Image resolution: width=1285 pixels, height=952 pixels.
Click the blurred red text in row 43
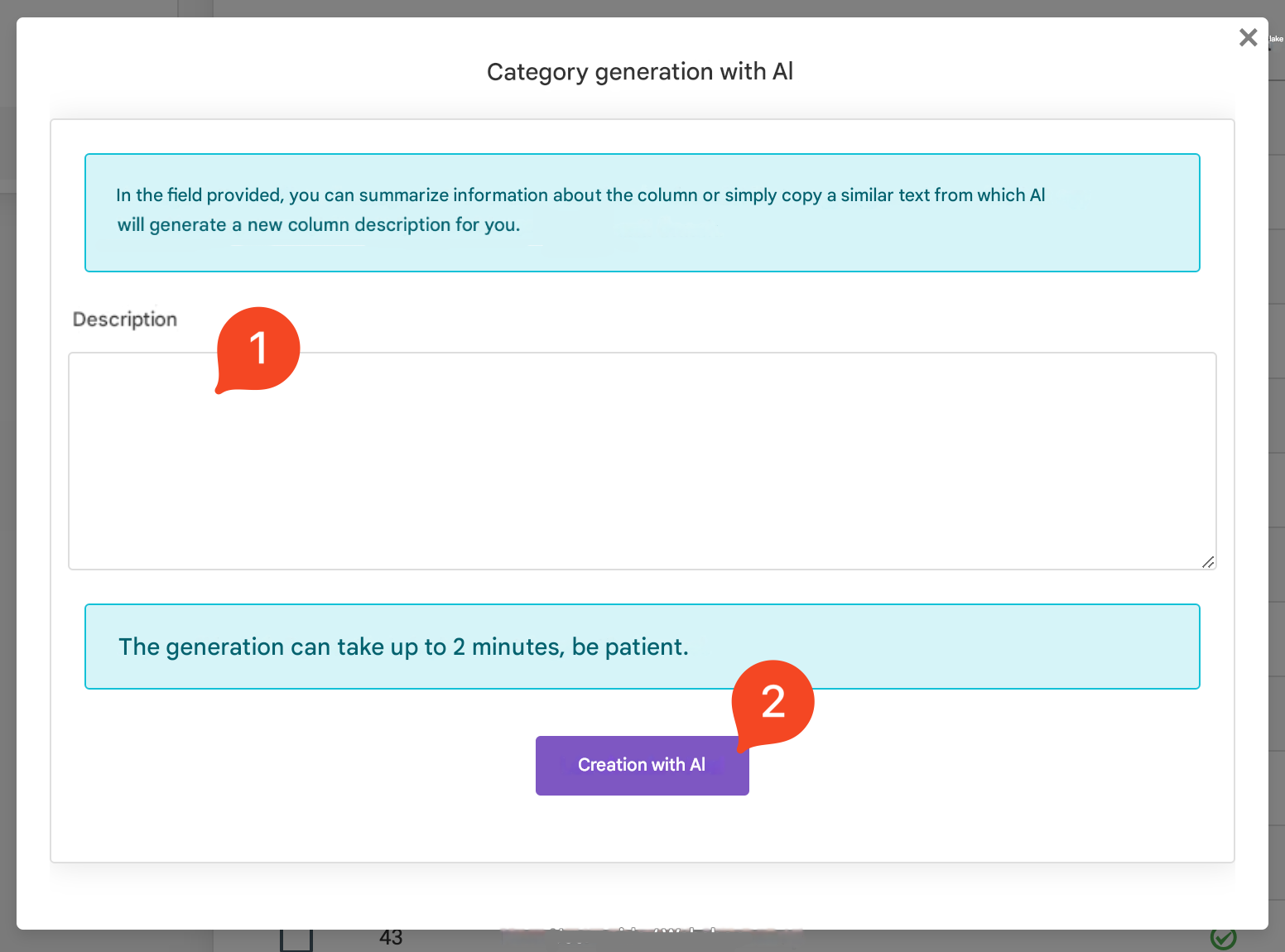pyautogui.click(x=650, y=933)
